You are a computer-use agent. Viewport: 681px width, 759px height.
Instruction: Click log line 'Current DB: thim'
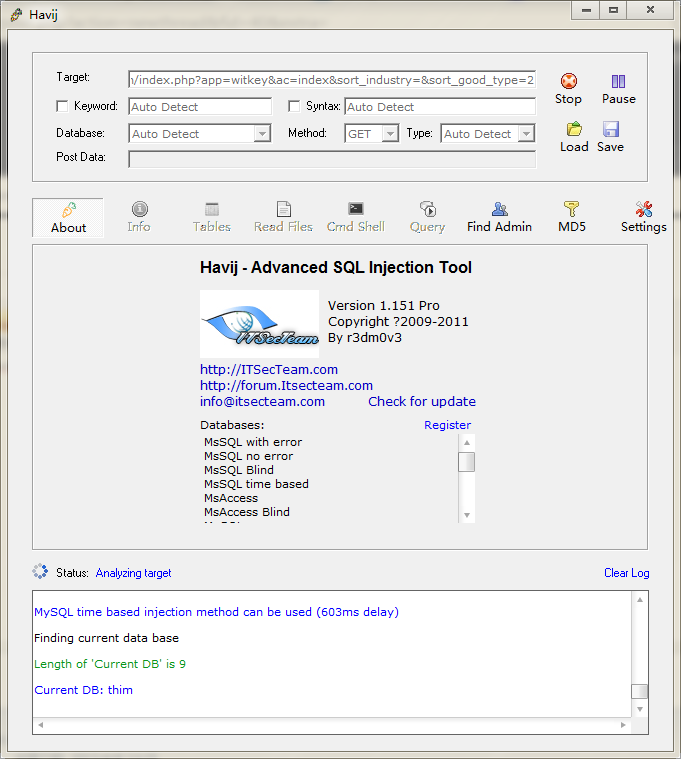tap(83, 690)
